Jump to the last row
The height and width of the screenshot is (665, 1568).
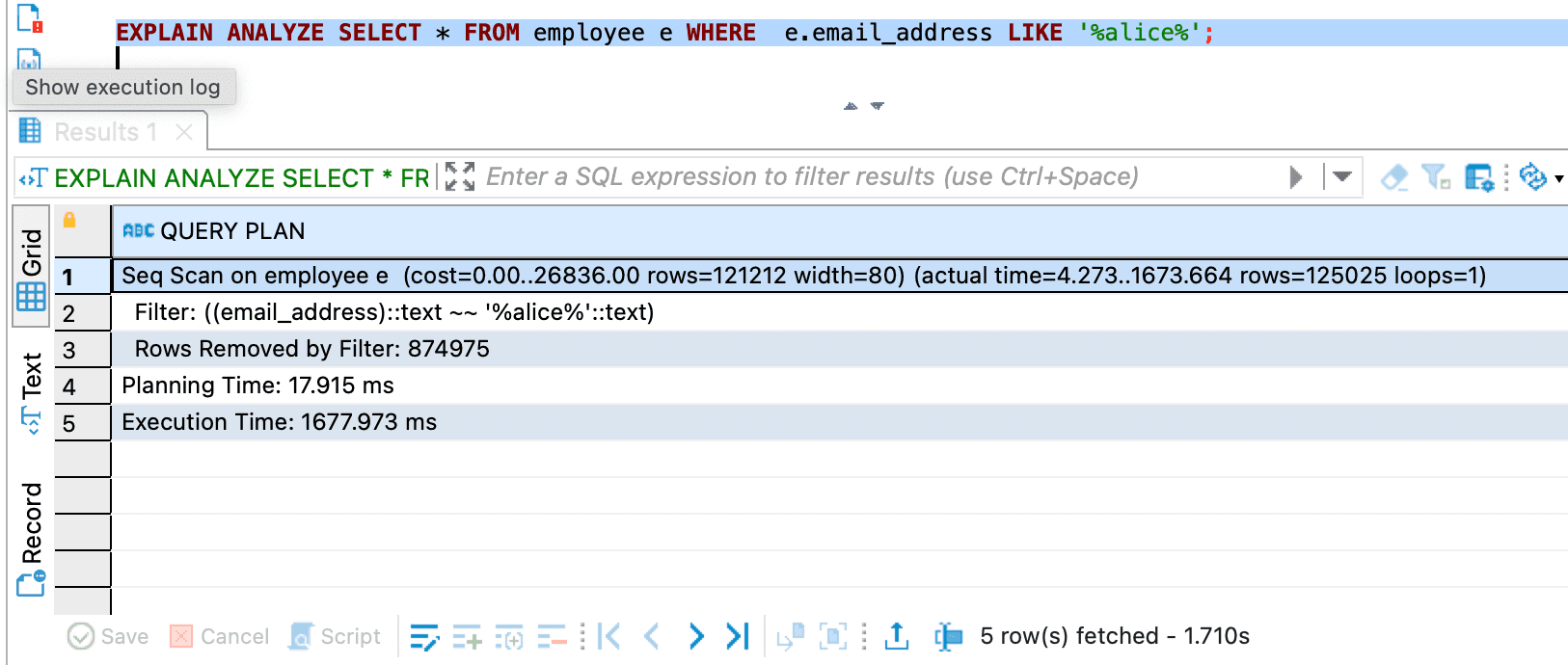click(x=738, y=636)
